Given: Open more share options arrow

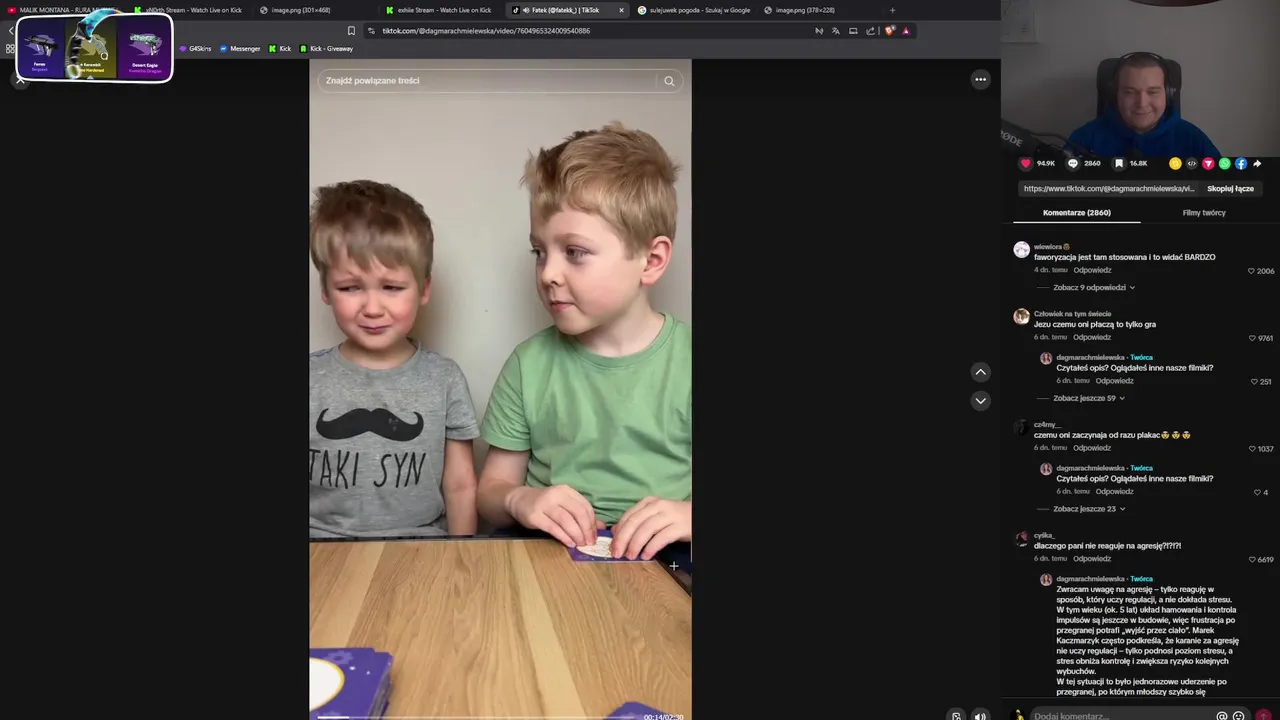Looking at the screenshot, I should [1257, 163].
